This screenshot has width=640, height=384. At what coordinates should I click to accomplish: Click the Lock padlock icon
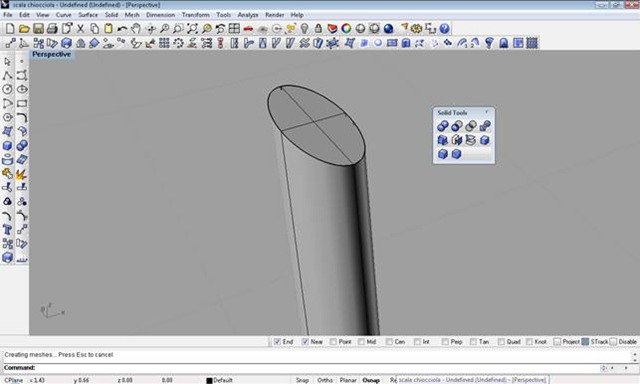point(318,29)
